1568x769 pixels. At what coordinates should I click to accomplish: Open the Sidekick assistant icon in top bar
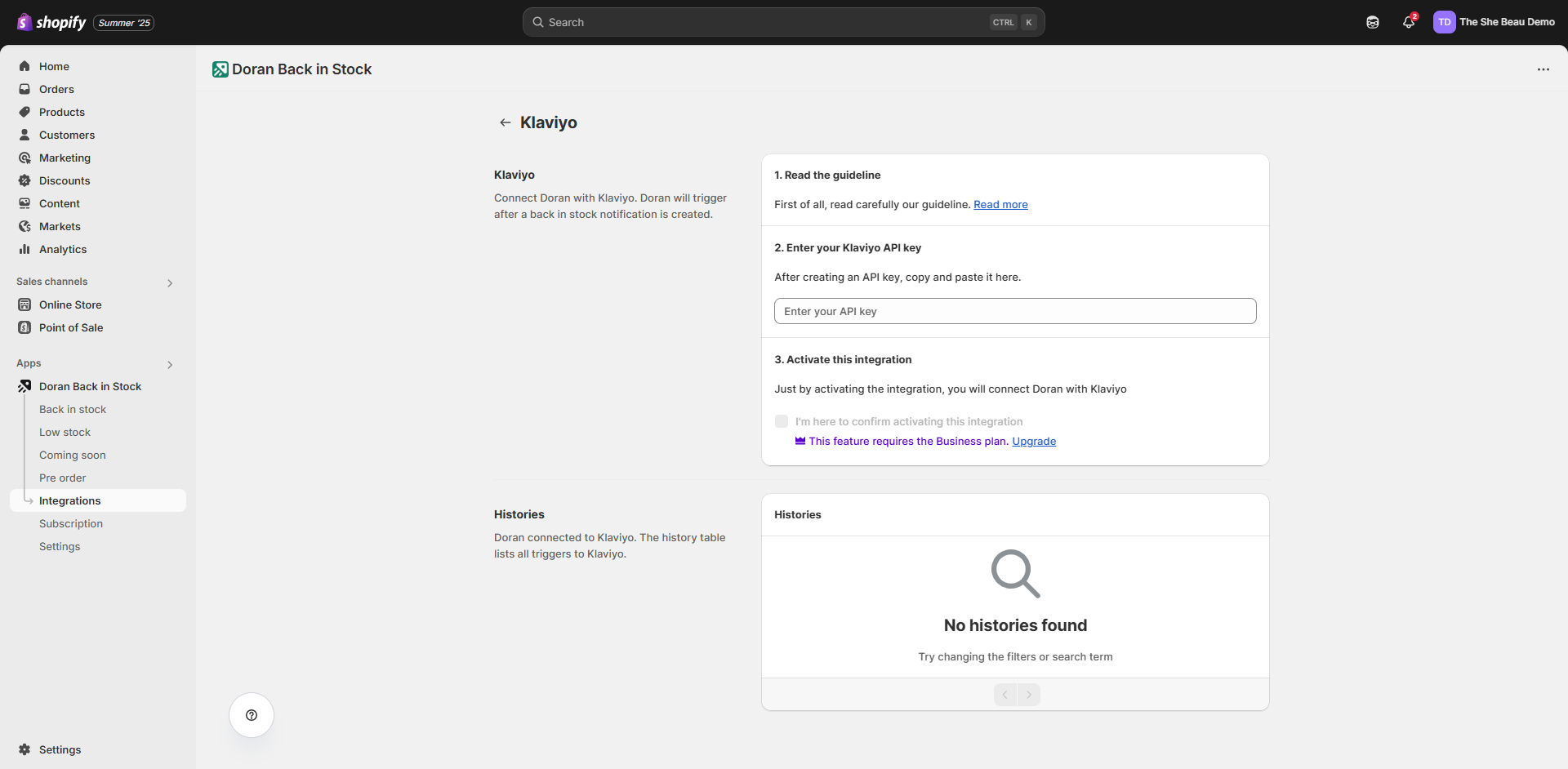point(1373,22)
